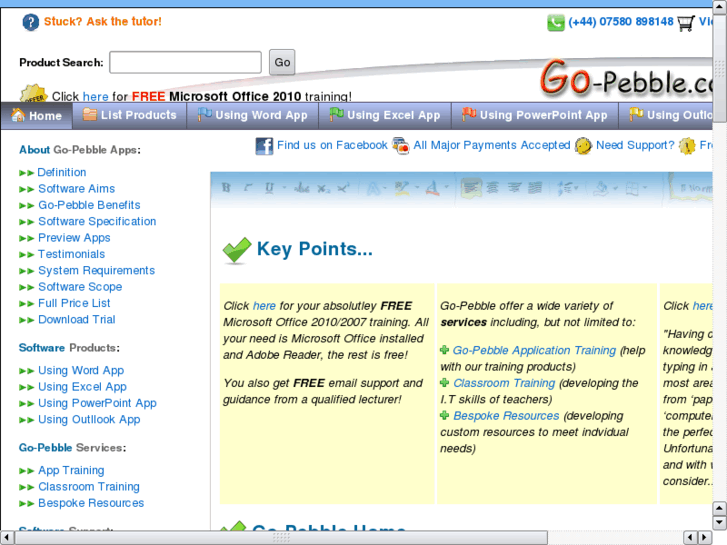Click the green checkmark beside Key Points
727x545 pixels.
[237, 250]
